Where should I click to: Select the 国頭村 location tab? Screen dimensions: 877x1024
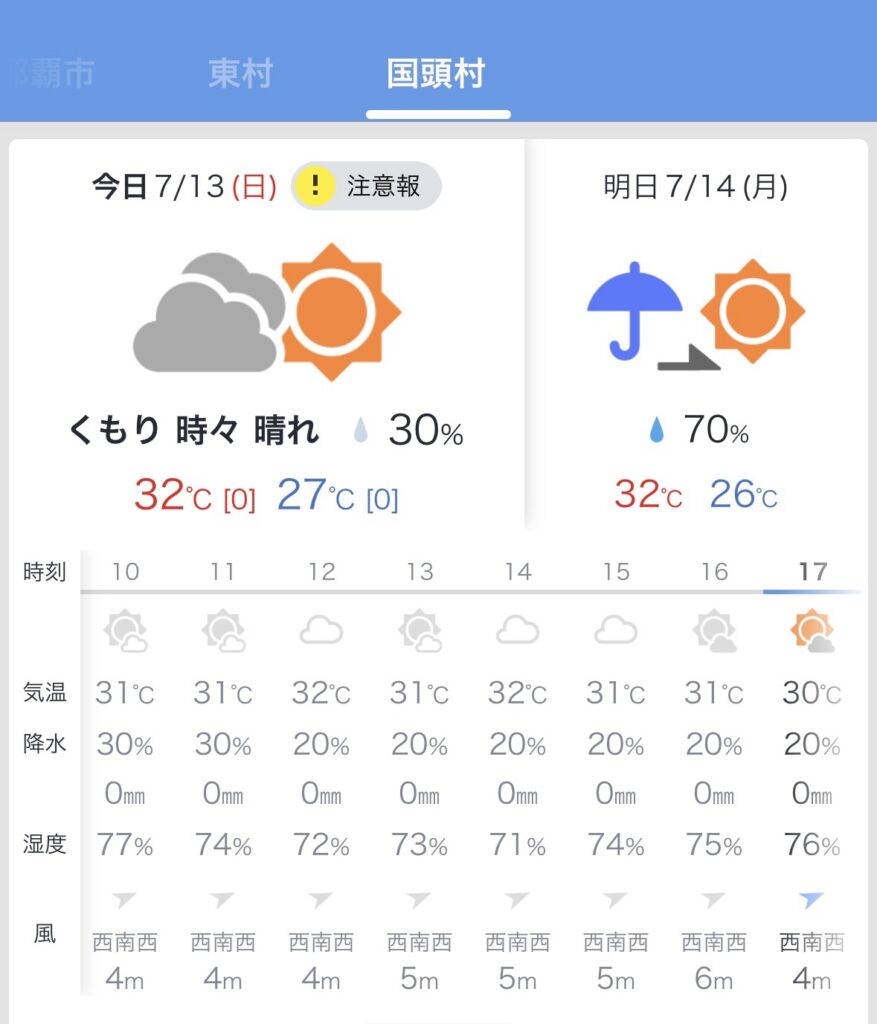[x=436, y=73]
